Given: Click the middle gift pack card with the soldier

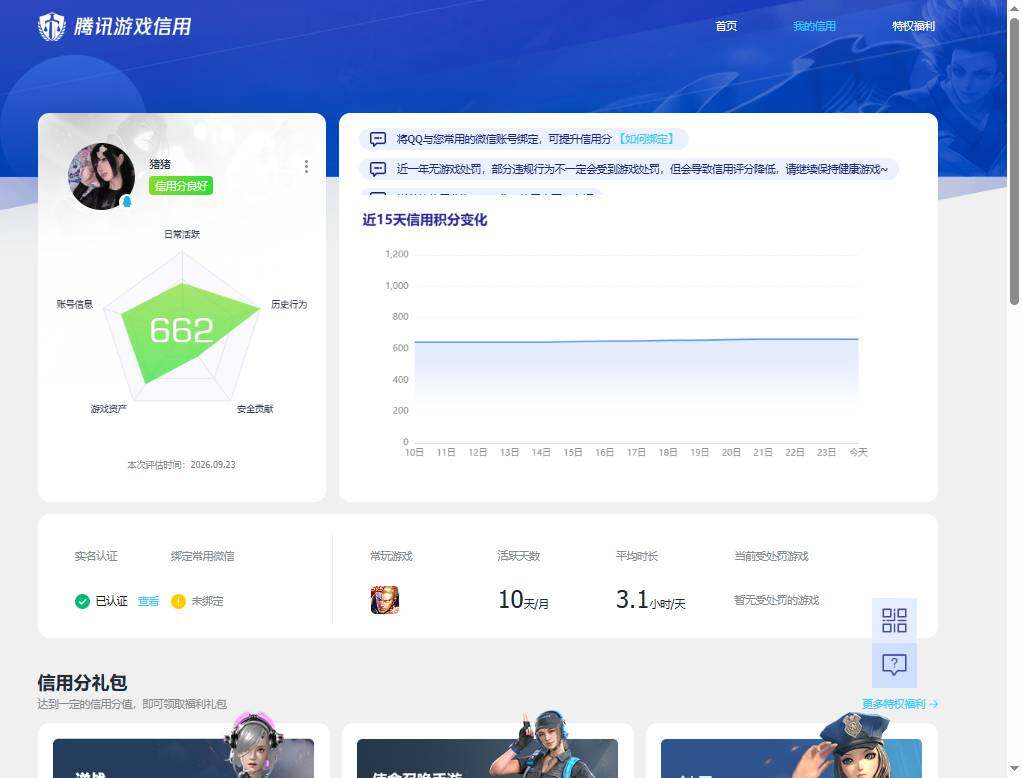Looking at the screenshot, I should tap(488, 749).
